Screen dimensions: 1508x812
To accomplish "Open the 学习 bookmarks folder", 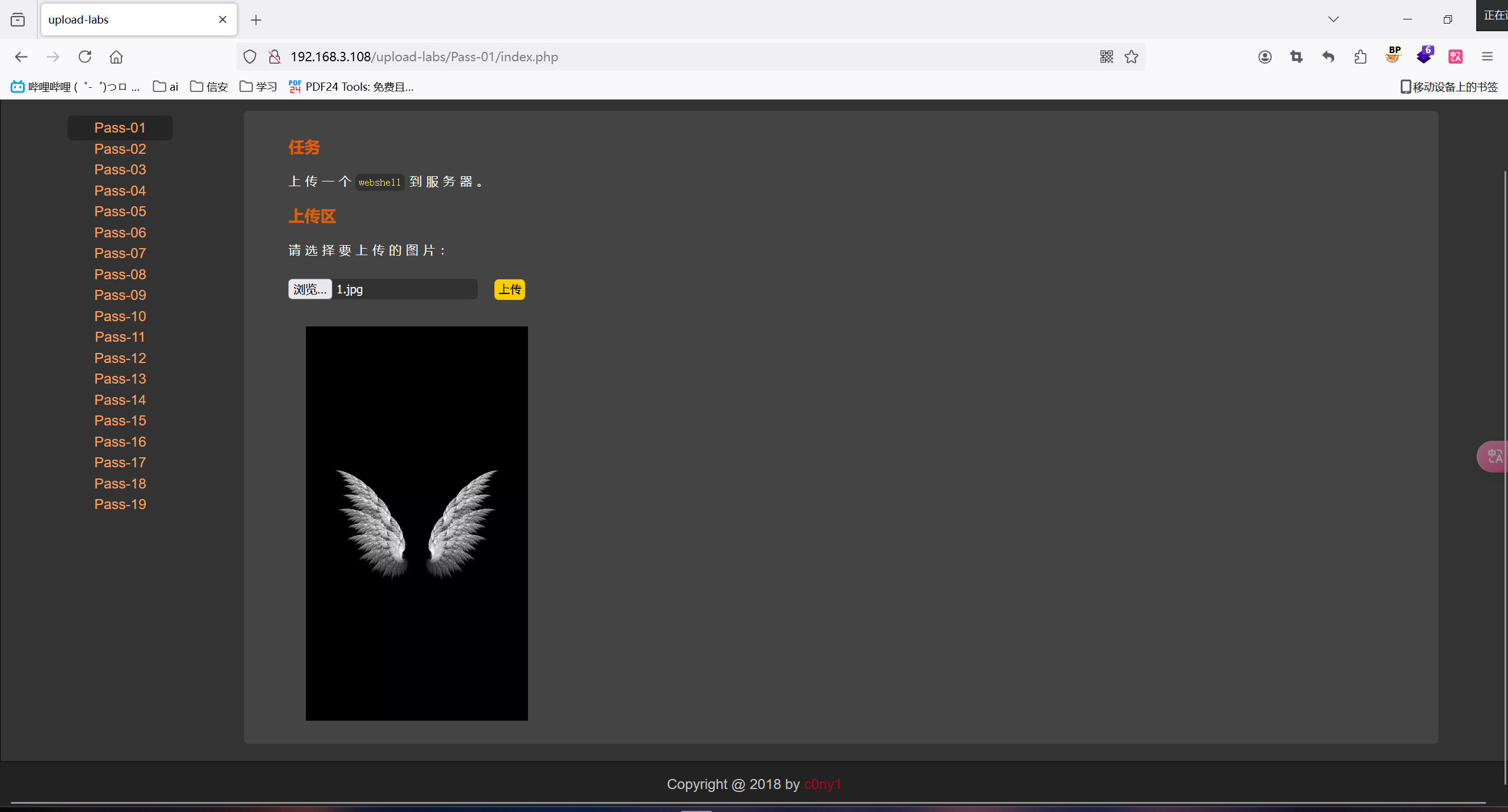I will tap(258, 87).
